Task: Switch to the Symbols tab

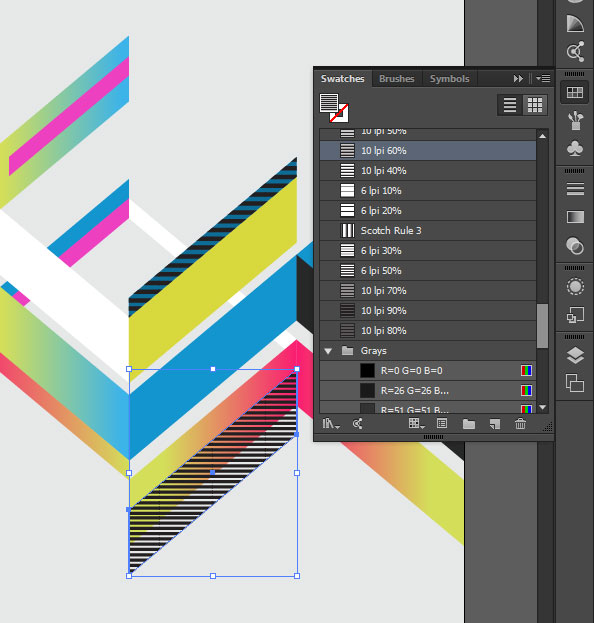Action: coord(449,79)
